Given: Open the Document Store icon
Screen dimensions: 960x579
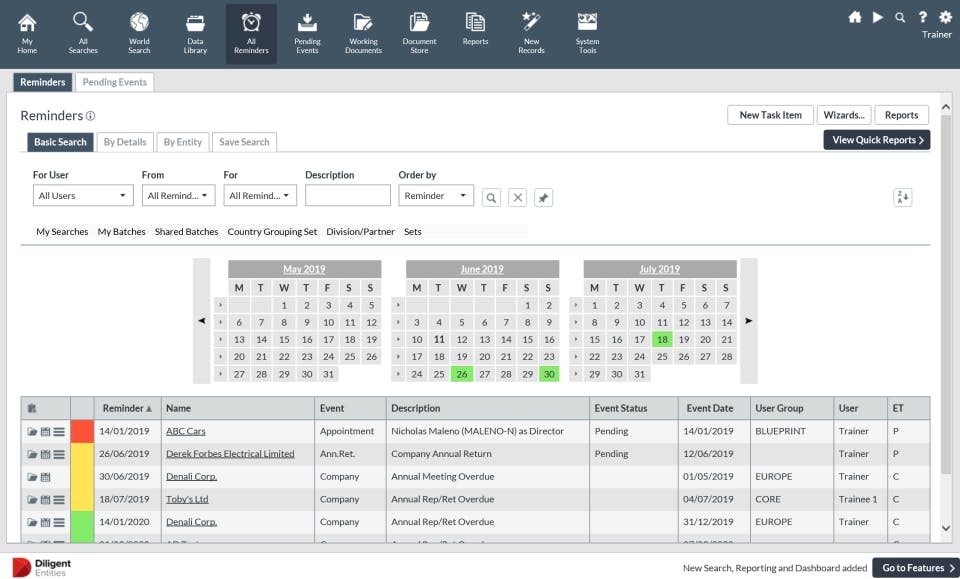Looking at the screenshot, I should 419,33.
